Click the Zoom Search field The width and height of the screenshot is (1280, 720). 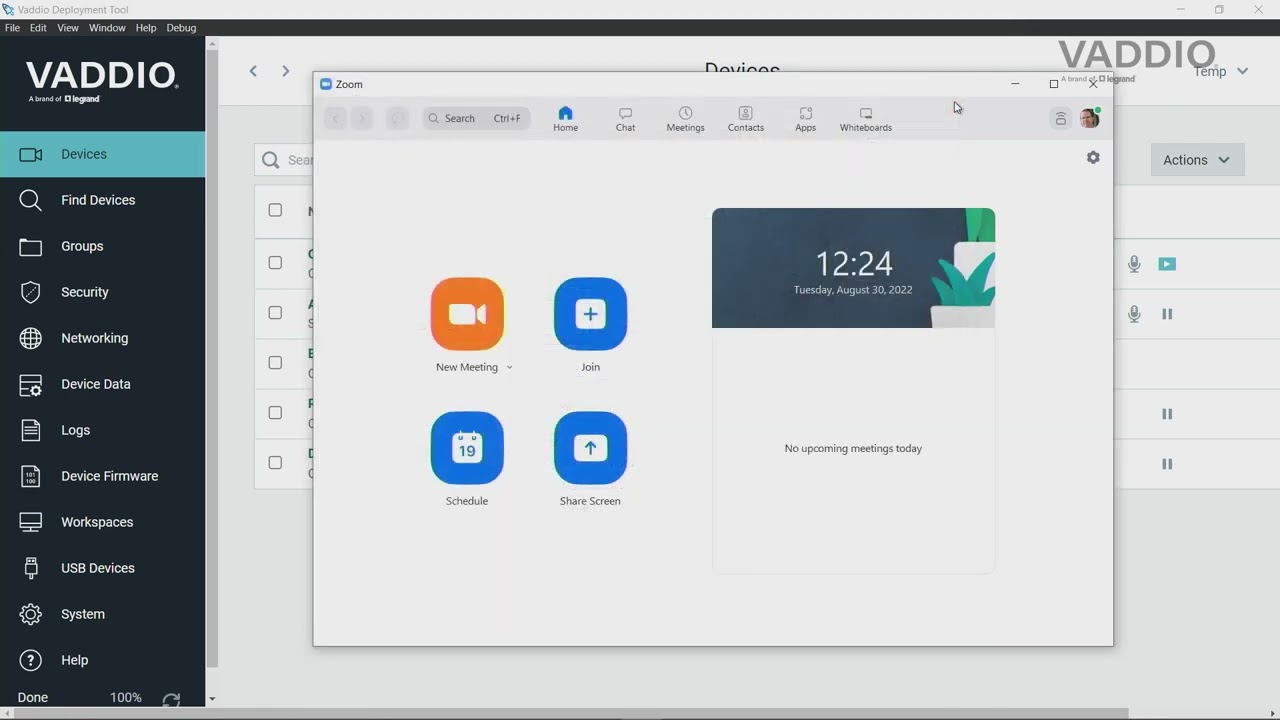tap(476, 118)
